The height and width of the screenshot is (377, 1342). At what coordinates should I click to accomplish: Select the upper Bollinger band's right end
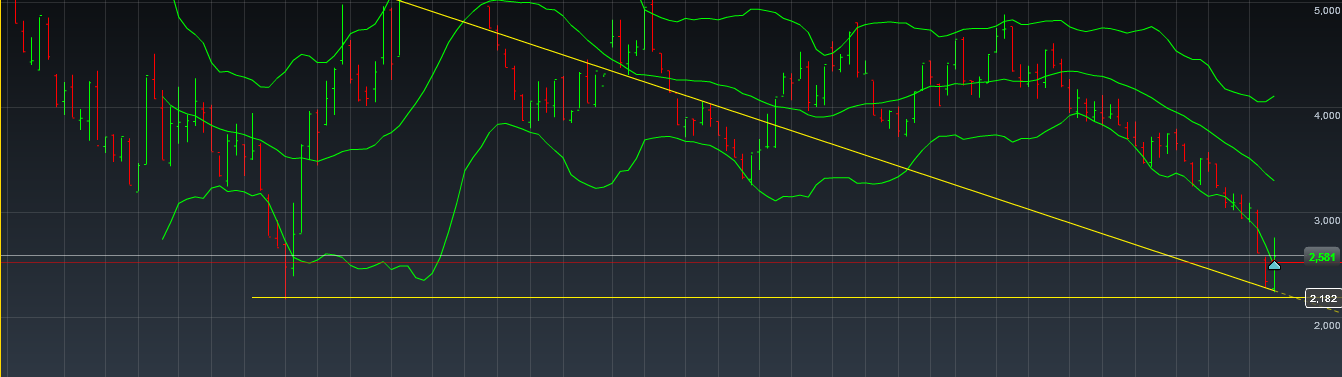tap(1272, 97)
